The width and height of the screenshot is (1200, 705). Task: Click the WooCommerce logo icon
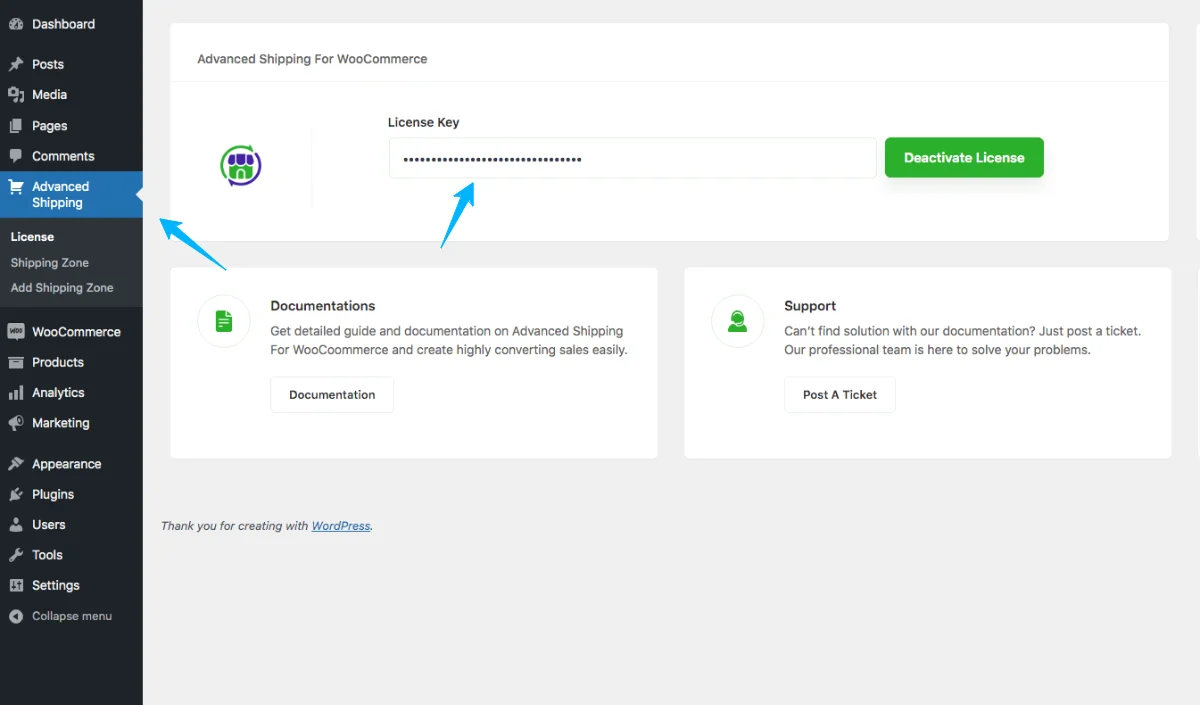point(16,332)
